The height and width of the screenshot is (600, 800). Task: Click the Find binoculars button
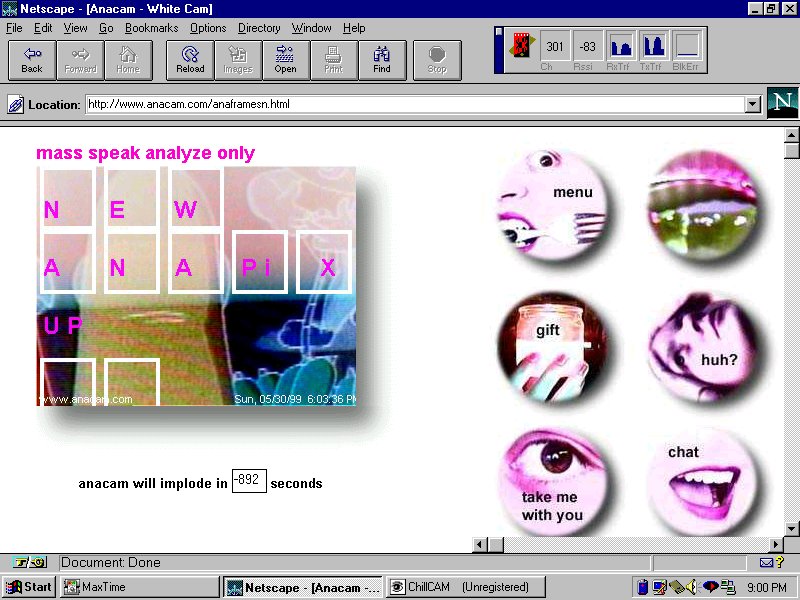382,60
